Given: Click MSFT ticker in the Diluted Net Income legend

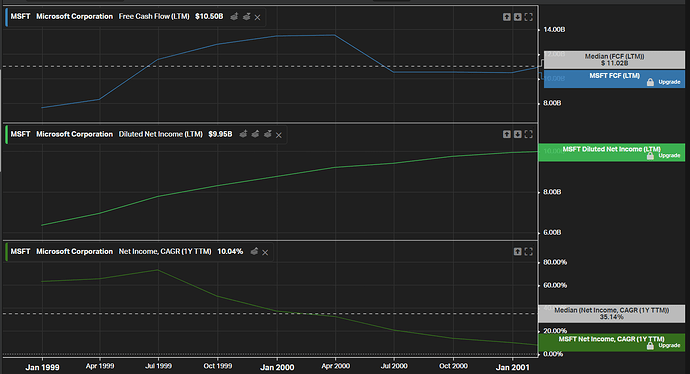Looking at the screenshot, I should point(20,134).
